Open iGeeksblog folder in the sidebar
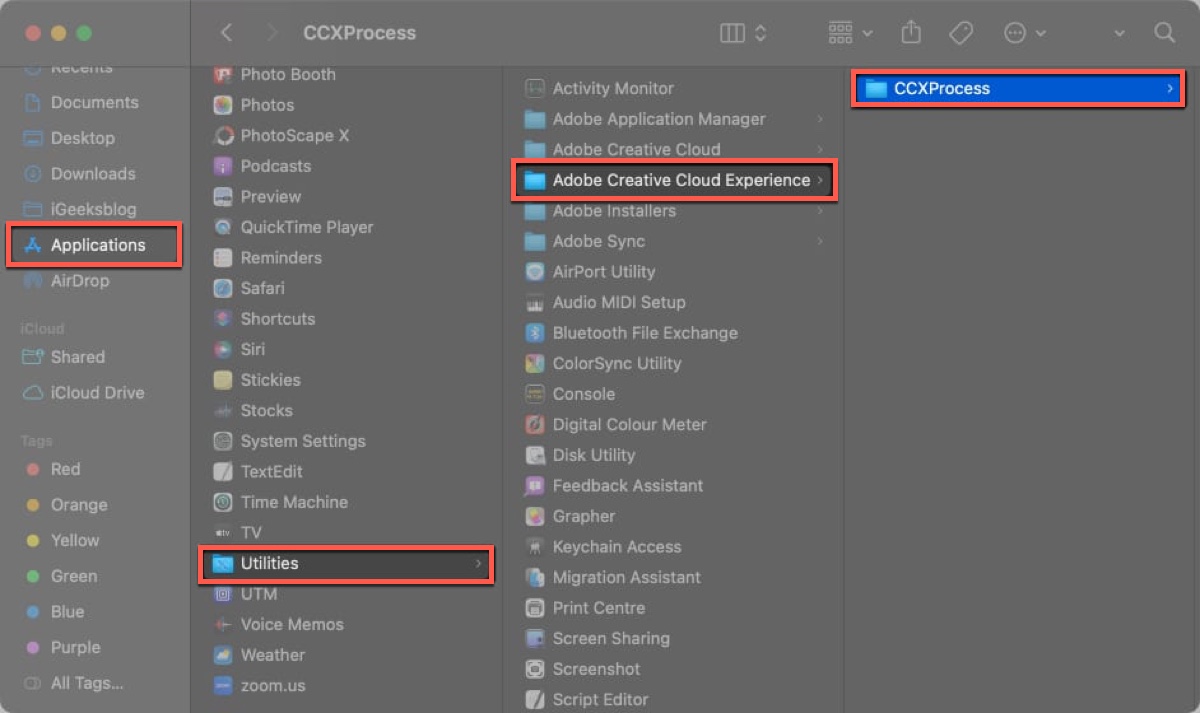1200x713 pixels. [94, 209]
